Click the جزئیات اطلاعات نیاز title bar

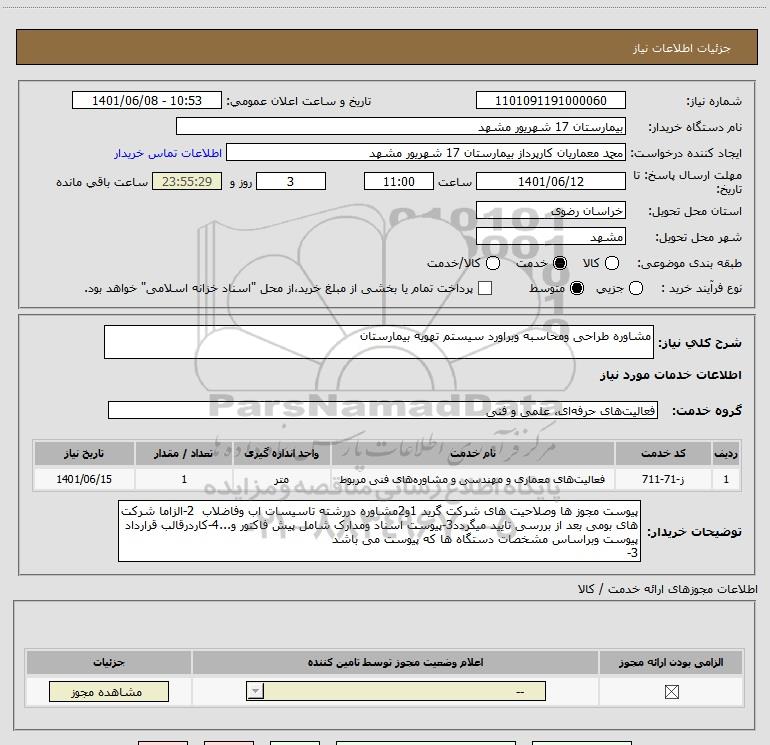pyautogui.click(x=386, y=47)
